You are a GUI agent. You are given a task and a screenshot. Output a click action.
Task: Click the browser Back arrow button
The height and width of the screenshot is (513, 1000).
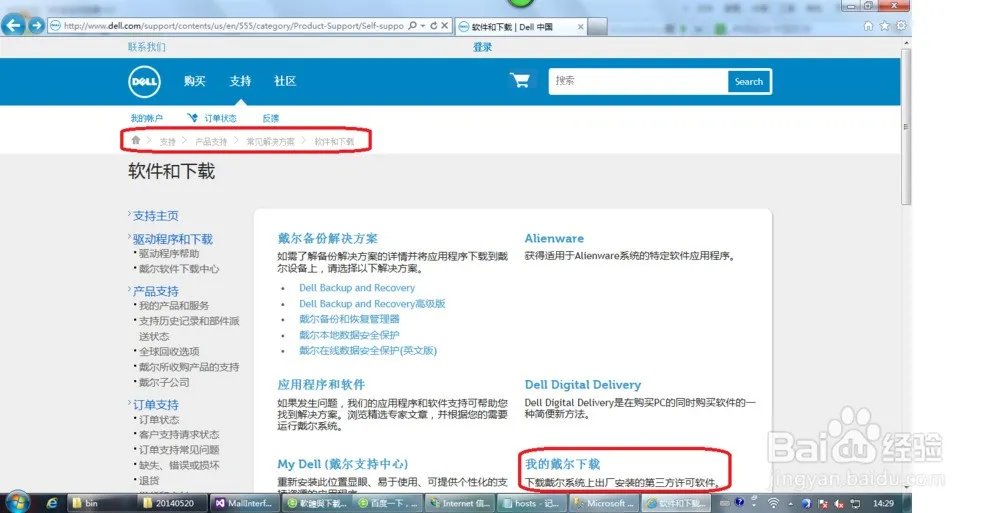click(x=13, y=26)
